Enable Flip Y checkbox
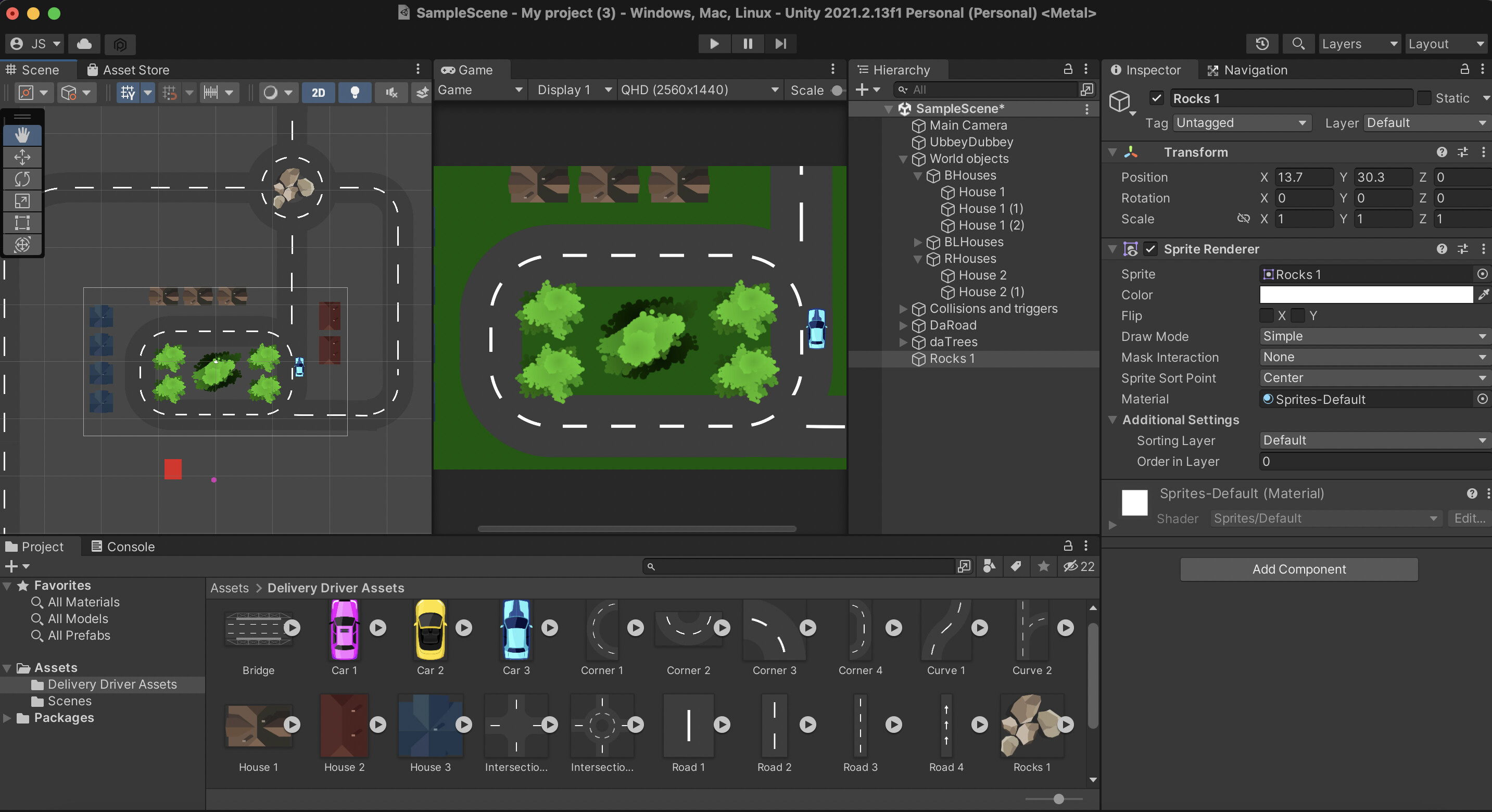This screenshot has width=1492, height=812. [1298, 315]
